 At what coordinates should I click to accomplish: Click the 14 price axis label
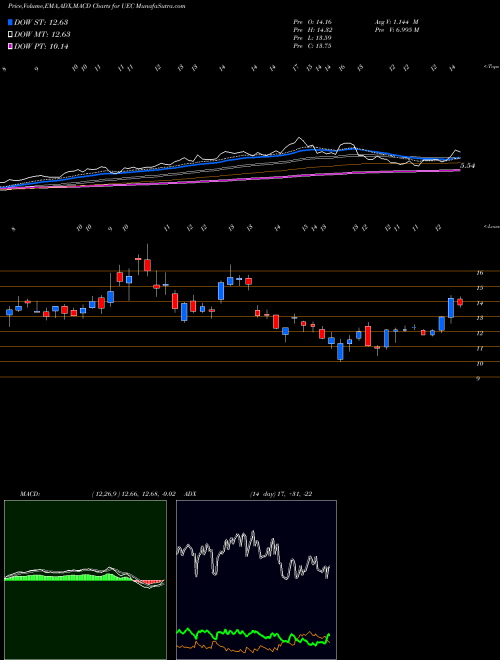pos(479,303)
